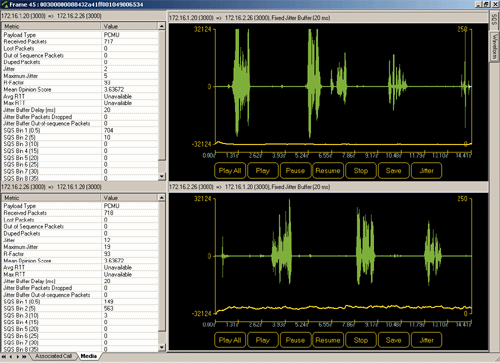Click the lower table's scroll-down arrow
Image resolution: width=500 pixels, height=363 pixels.
point(162,347)
